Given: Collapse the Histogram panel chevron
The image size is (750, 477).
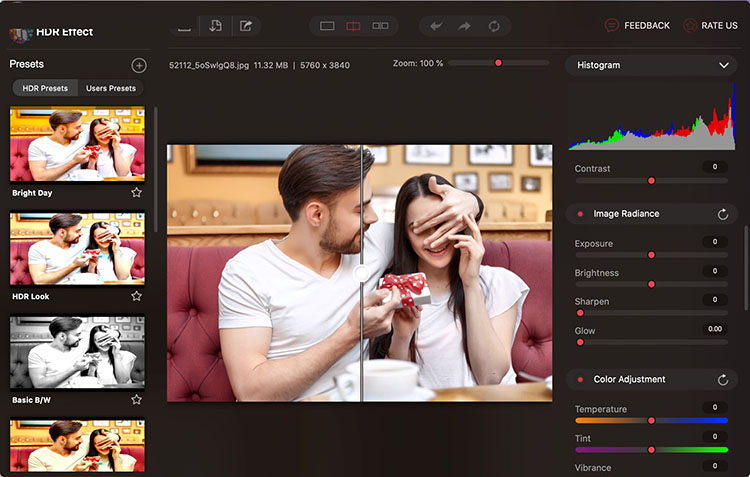Looking at the screenshot, I should click(x=724, y=65).
